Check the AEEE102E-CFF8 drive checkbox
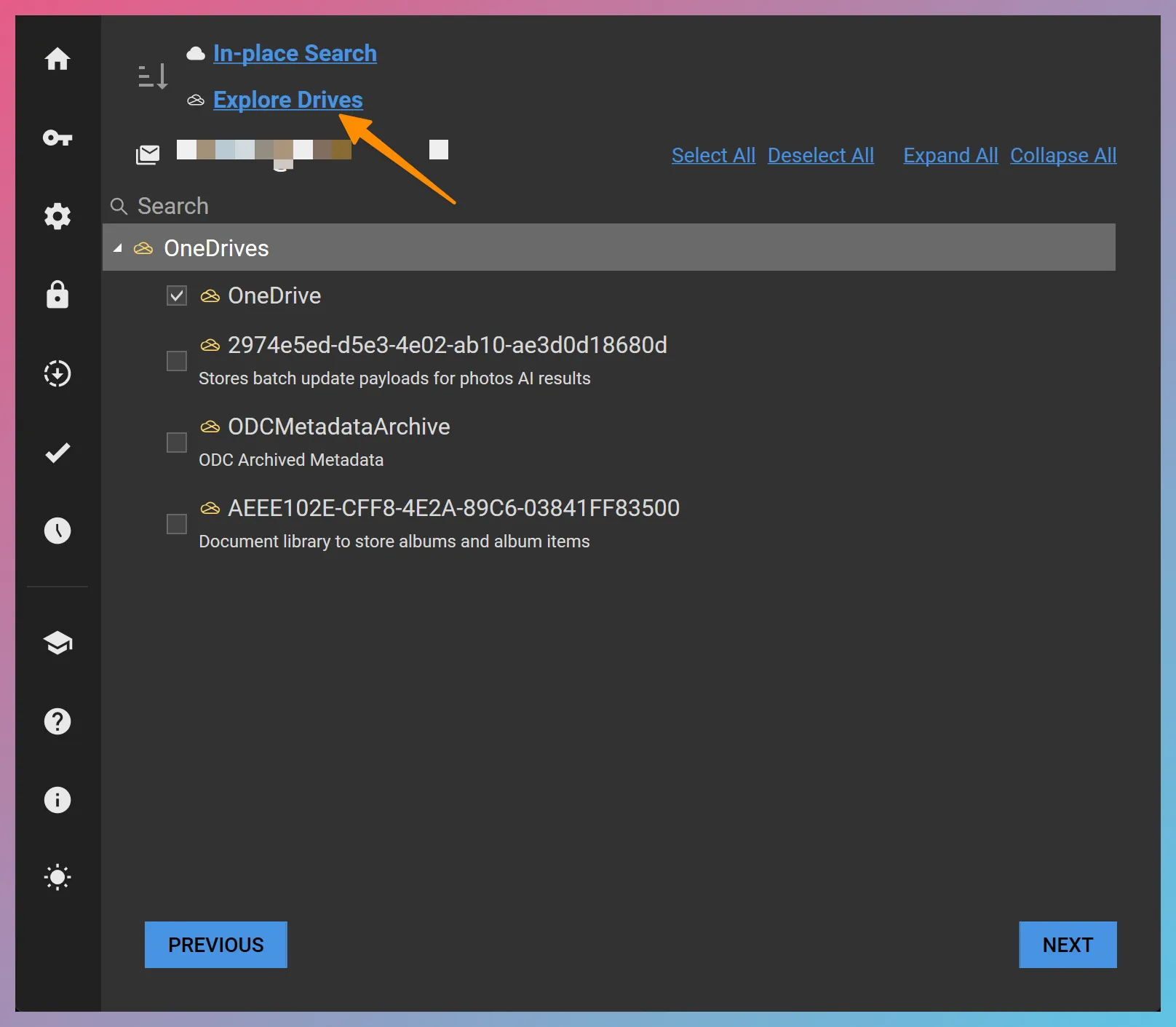The height and width of the screenshot is (1027, 1176). [177, 524]
